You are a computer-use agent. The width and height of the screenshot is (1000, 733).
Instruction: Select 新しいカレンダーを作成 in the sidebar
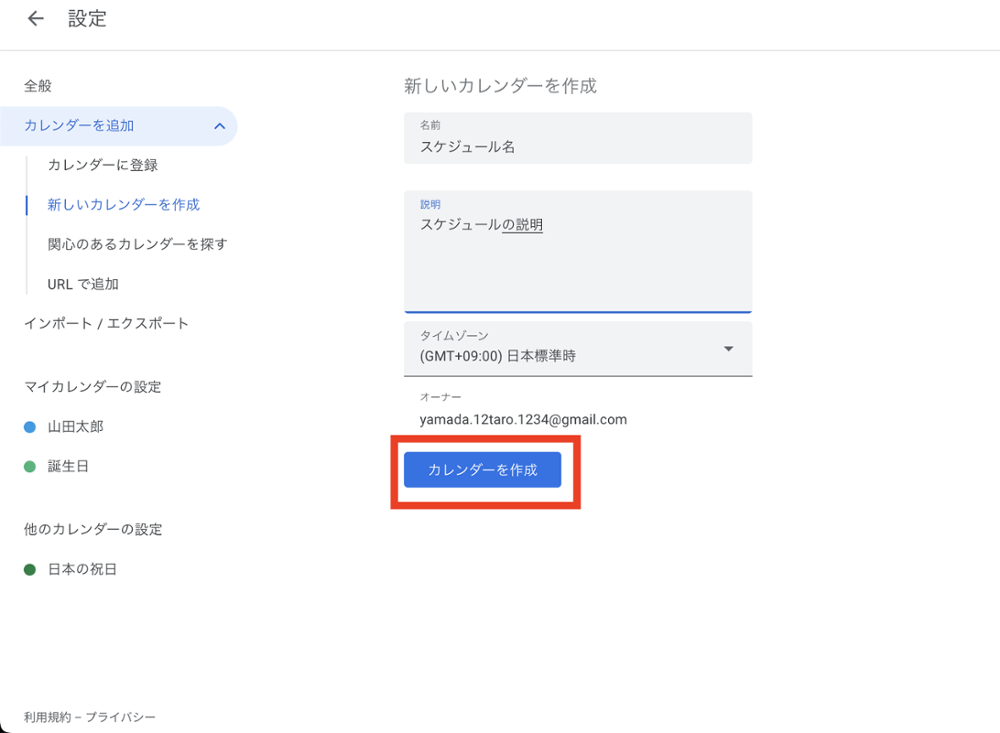pyautogui.click(x=124, y=205)
